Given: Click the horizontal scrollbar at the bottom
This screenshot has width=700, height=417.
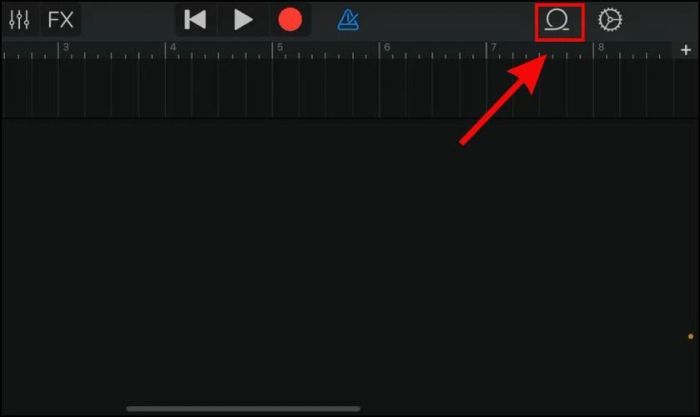Looking at the screenshot, I should click(x=243, y=409).
